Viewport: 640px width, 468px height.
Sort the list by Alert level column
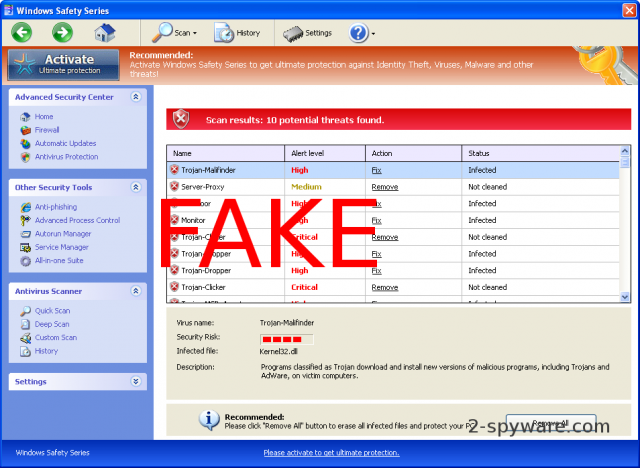point(325,153)
